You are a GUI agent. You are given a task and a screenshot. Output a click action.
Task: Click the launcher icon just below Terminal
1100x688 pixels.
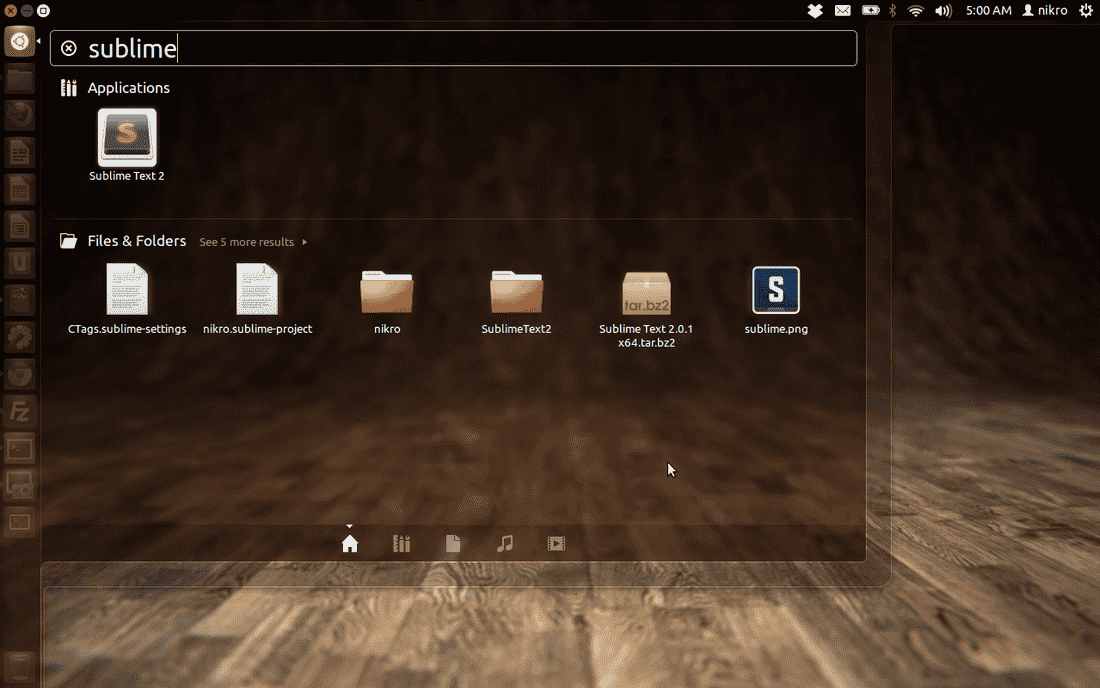pyautogui.click(x=20, y=485)
